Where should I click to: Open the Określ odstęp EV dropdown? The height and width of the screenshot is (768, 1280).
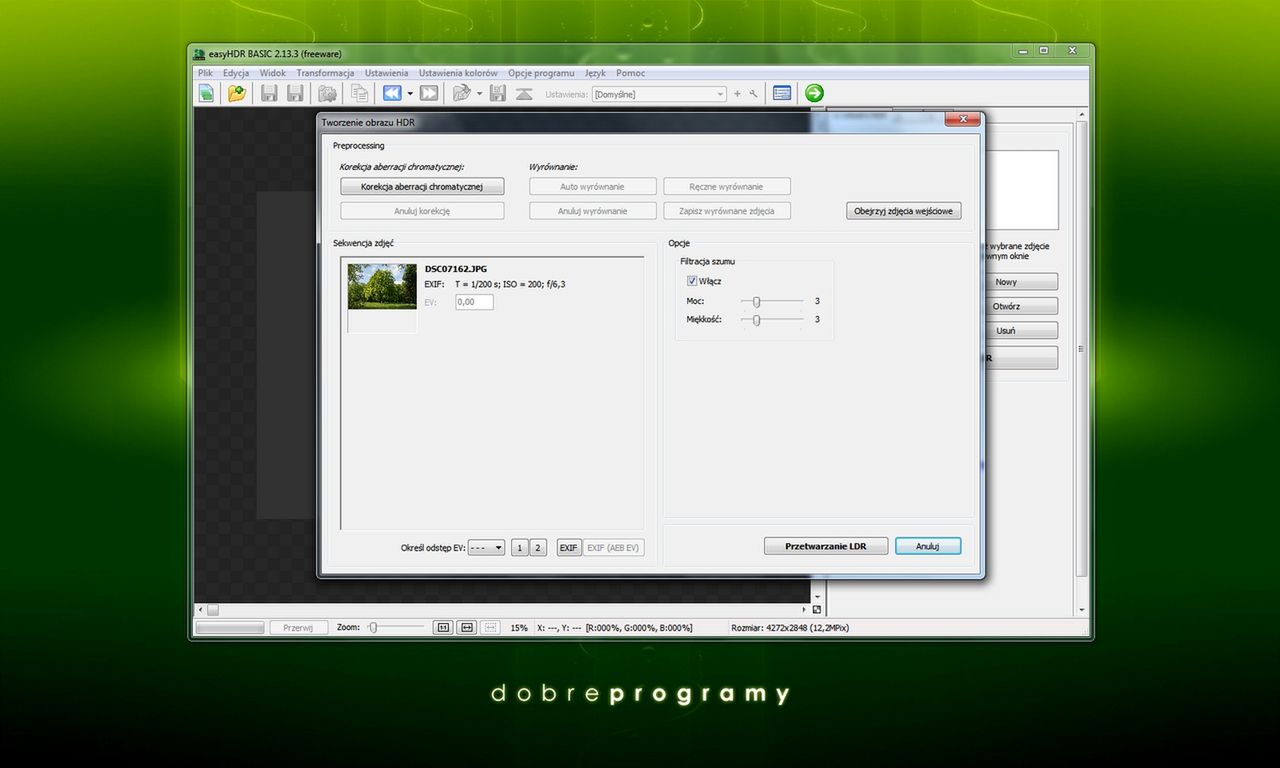pyautogui.click(x=486, y=548)
